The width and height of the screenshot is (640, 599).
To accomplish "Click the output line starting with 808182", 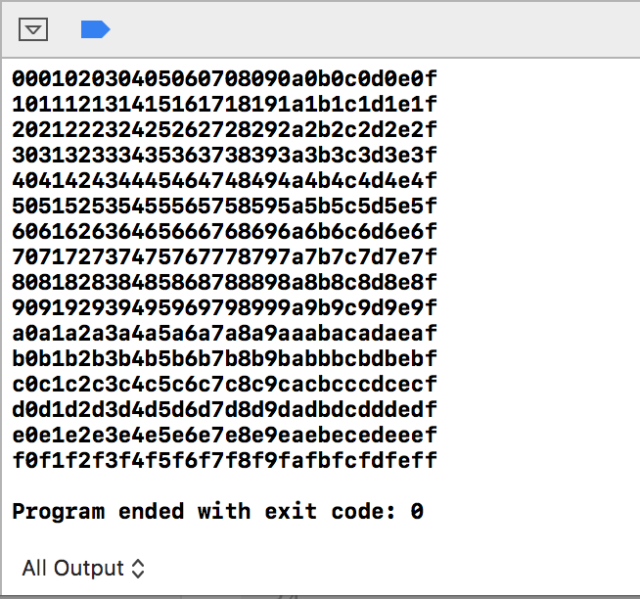I will coord(224,282).
